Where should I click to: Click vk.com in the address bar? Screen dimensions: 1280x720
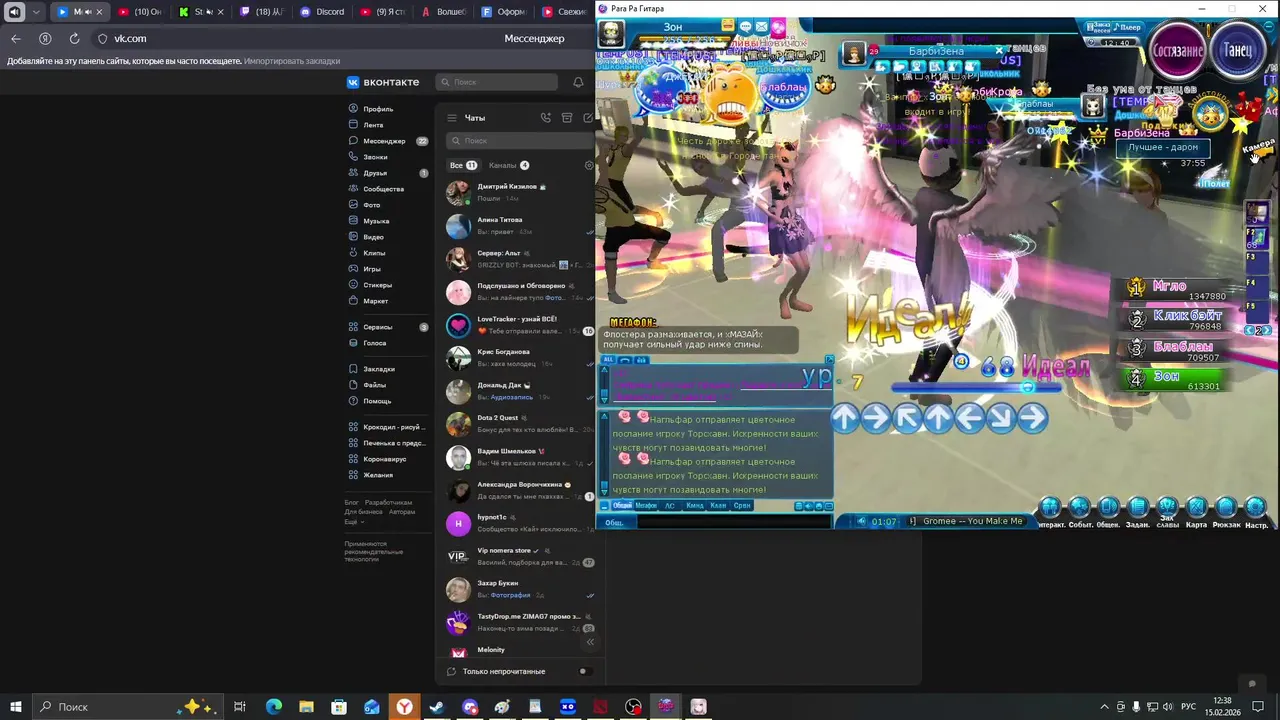pos(130,38)
